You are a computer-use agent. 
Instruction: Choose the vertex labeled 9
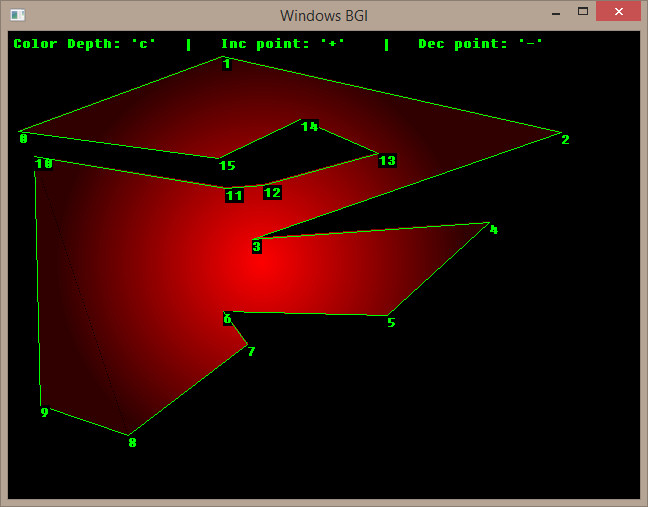[44, 412]
